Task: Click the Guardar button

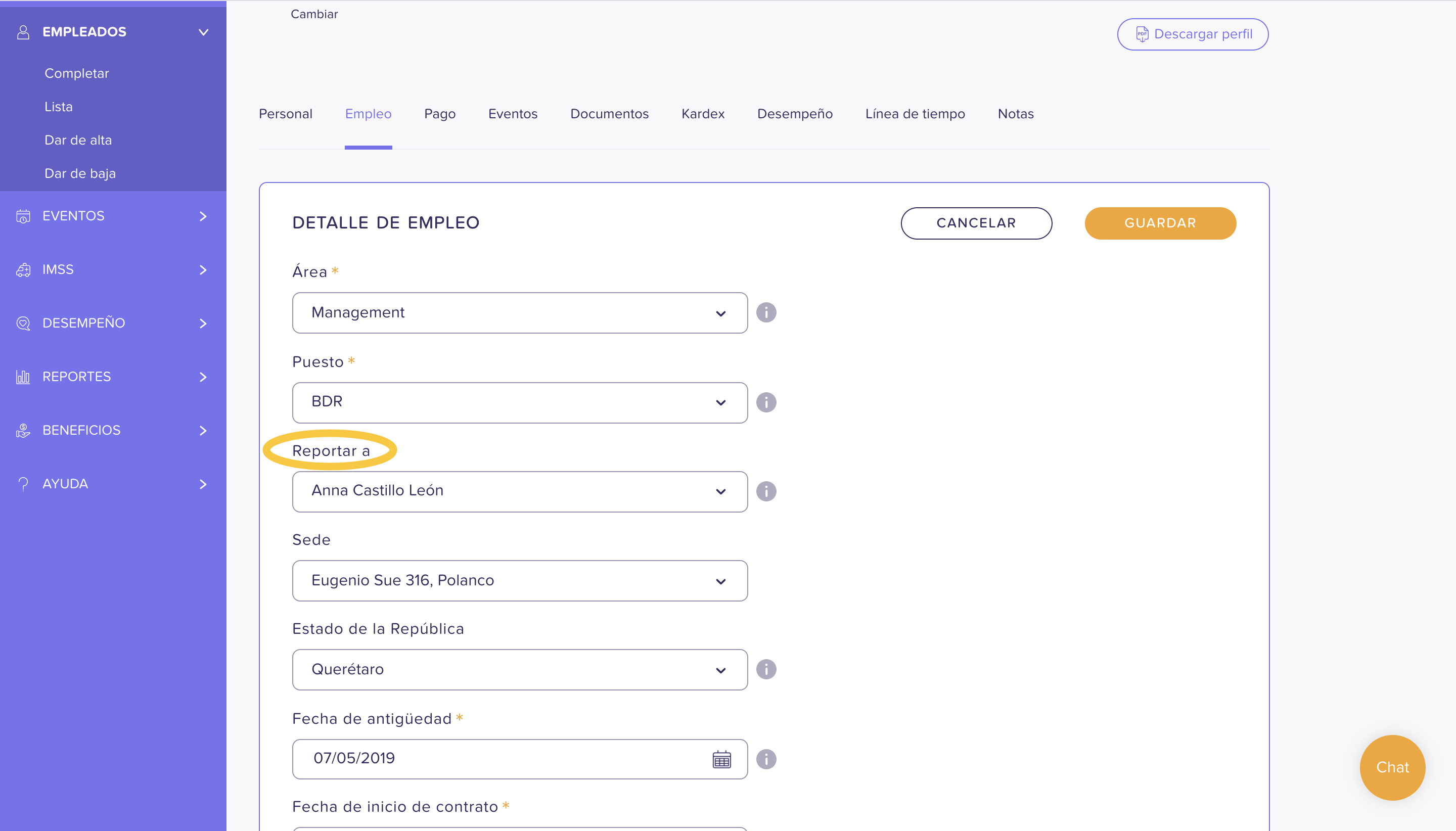Action: pyautogui.click(x=1160, y=223)
